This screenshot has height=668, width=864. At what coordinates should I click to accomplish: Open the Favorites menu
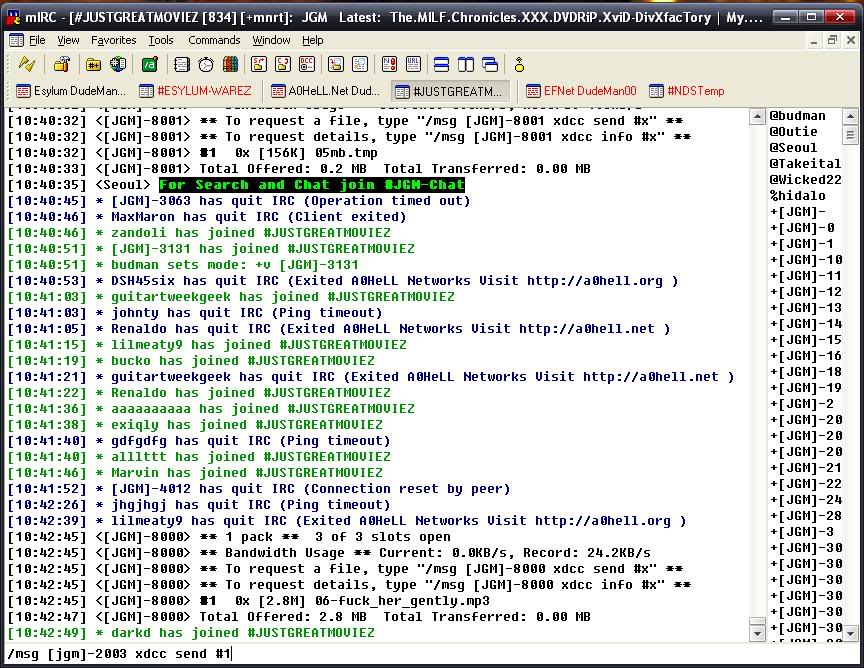click(113, 40)
